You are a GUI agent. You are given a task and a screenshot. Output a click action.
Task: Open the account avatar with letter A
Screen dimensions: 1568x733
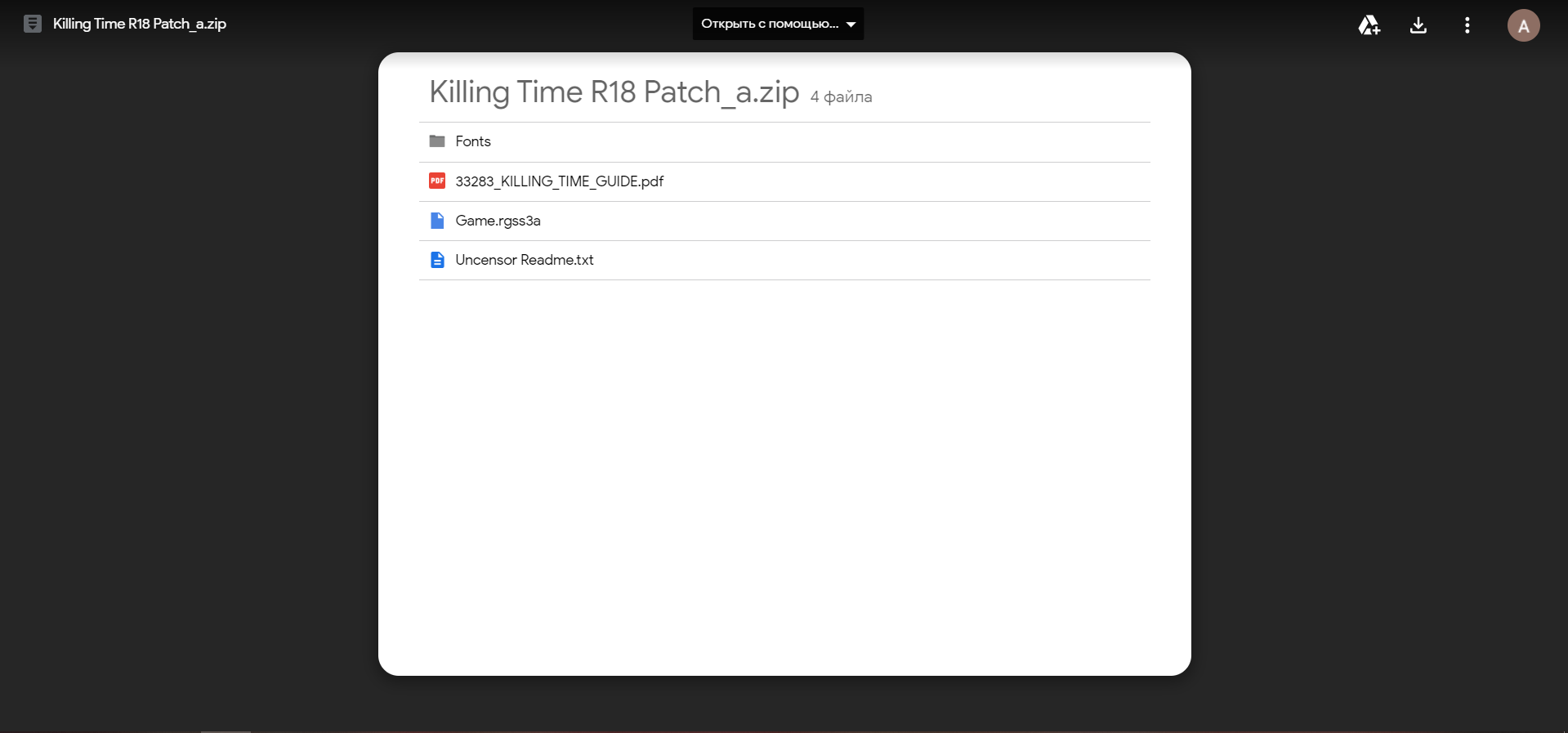pos(1524,25)
